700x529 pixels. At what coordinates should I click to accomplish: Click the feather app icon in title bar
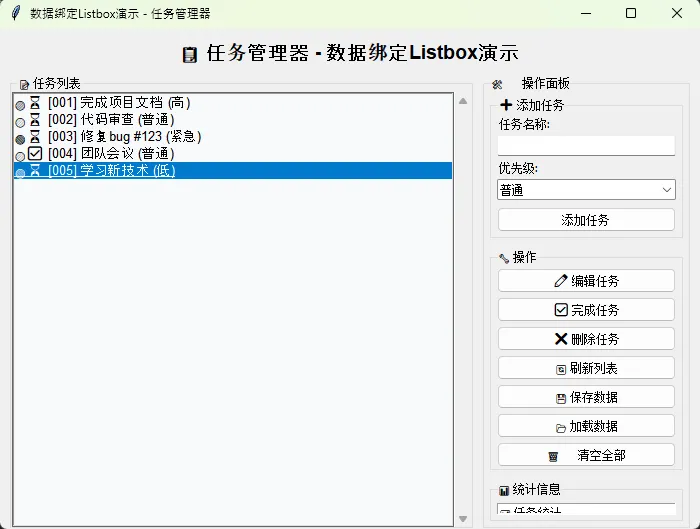14,13
